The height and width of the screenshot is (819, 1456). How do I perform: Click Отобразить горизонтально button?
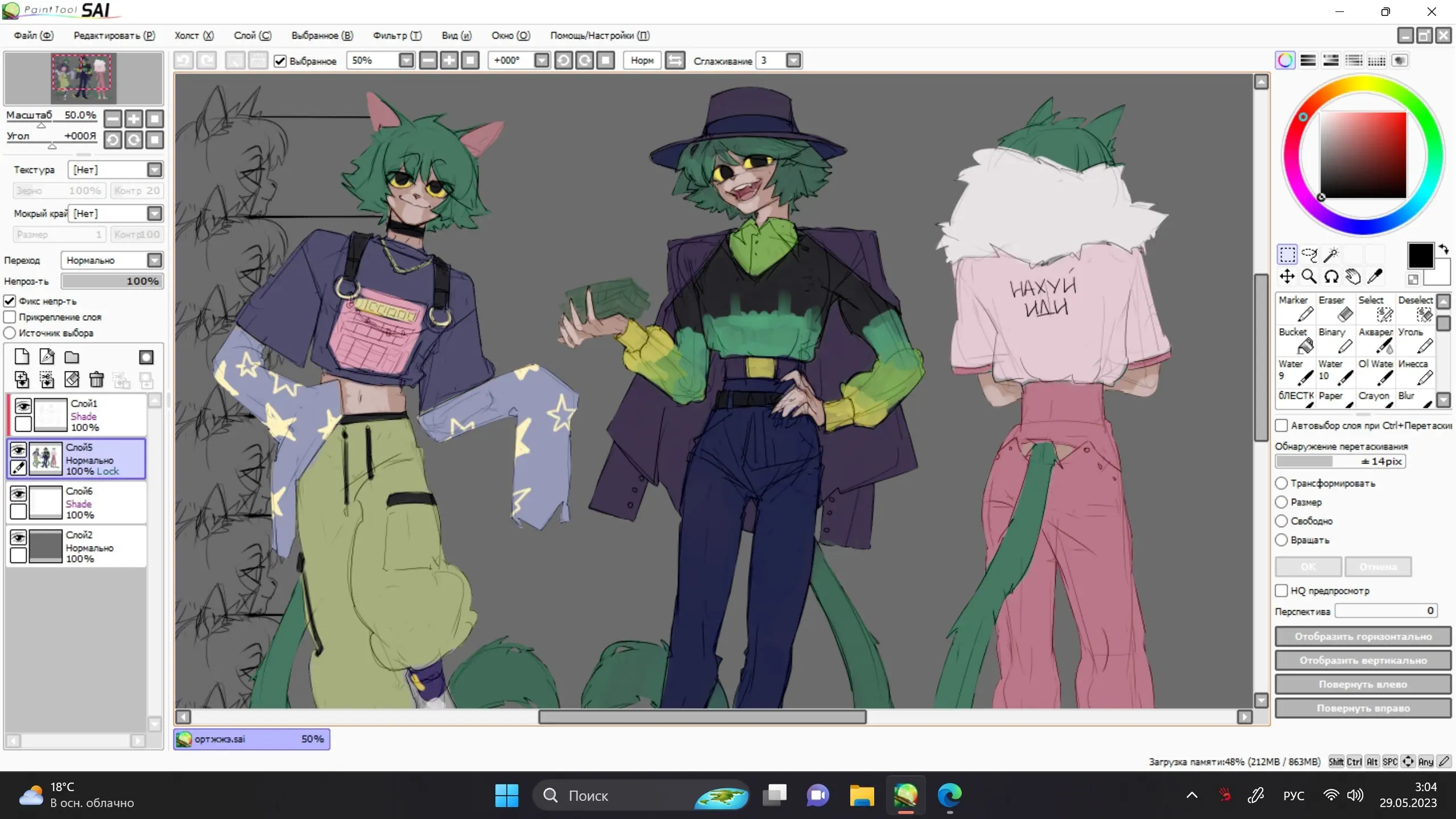click(x=1363, y=636)
